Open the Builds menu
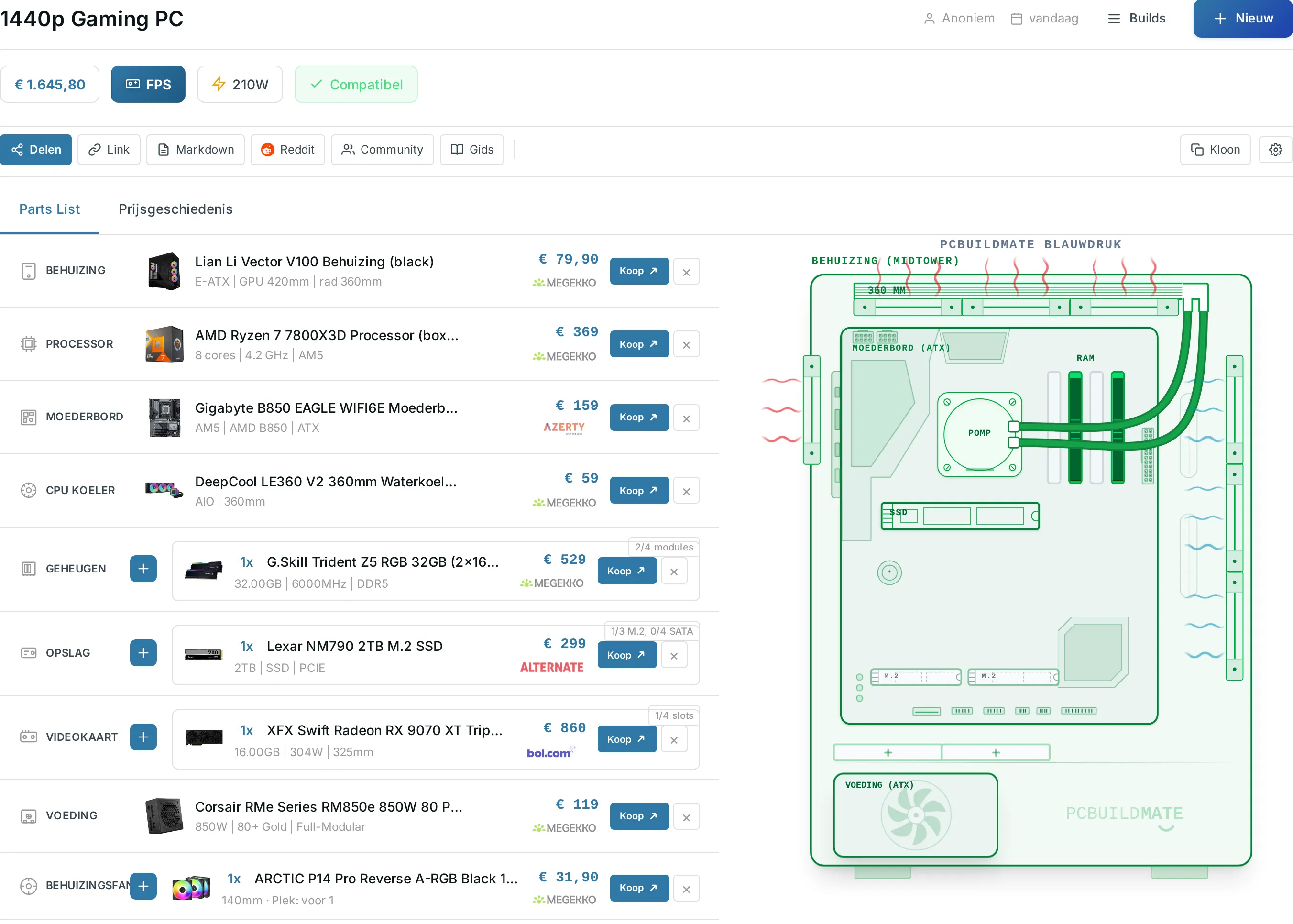 point(1137,18)
